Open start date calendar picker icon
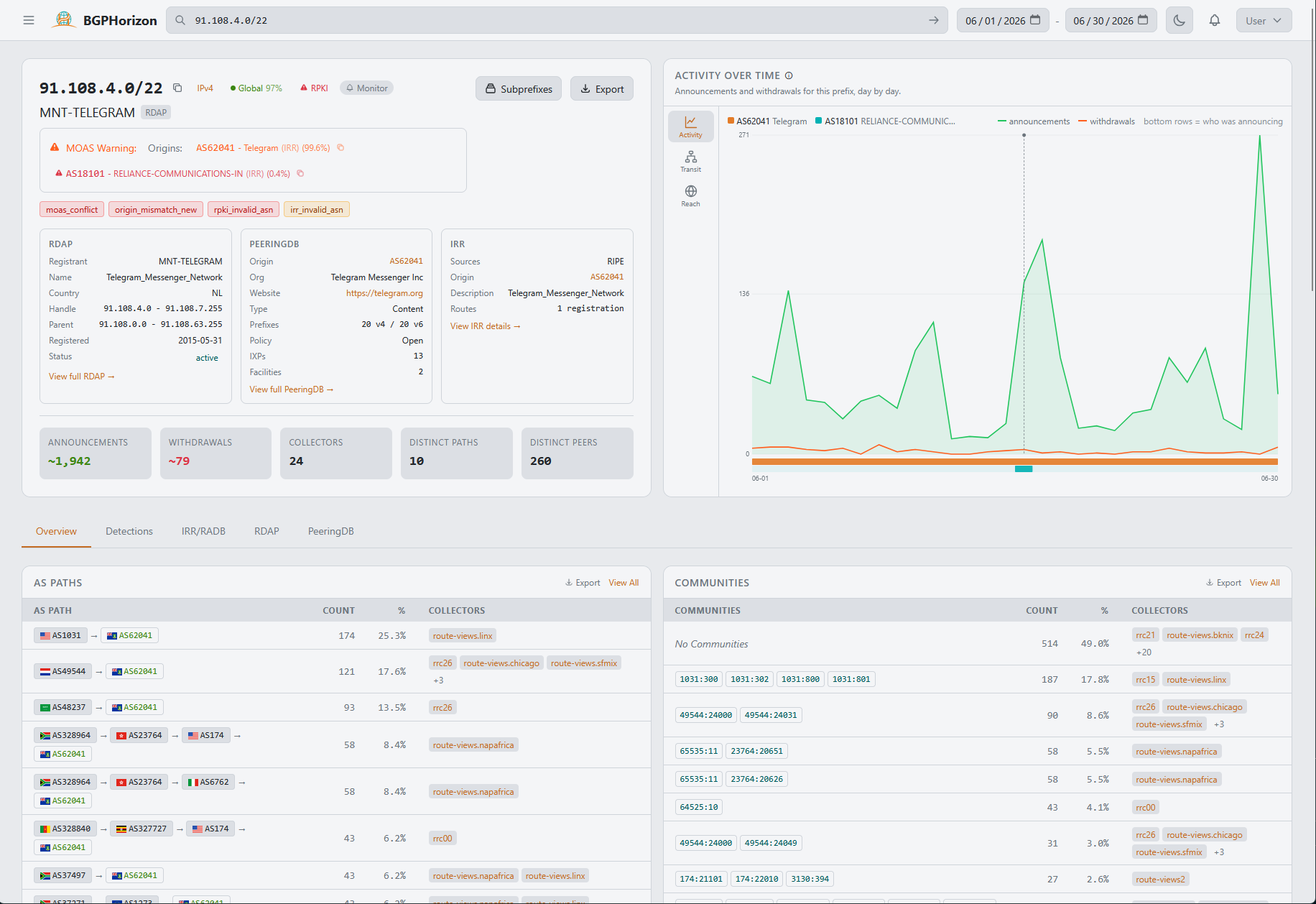Viewport: 1316px width, 904px height. [x=1035, y=20]
